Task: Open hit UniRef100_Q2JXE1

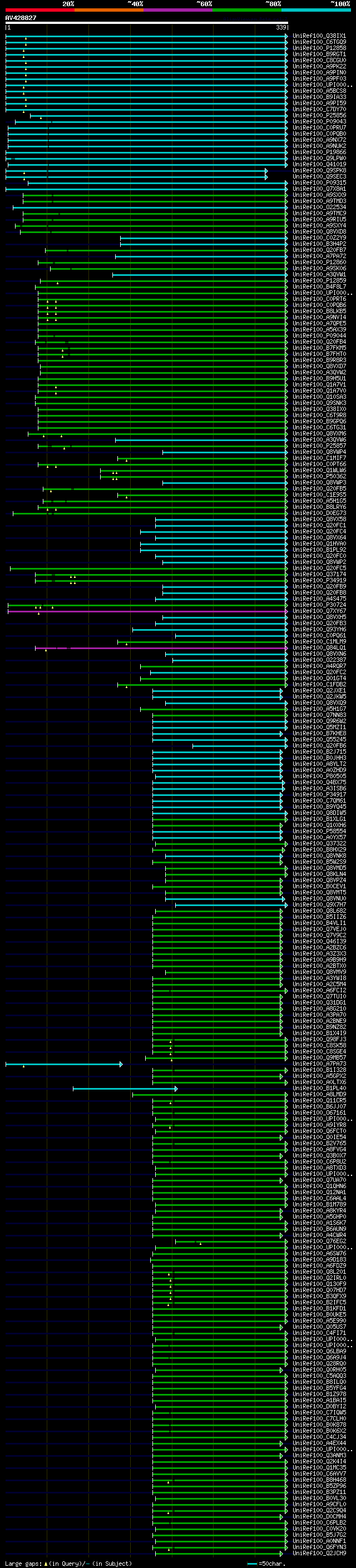Action: [x=319, y=691]
